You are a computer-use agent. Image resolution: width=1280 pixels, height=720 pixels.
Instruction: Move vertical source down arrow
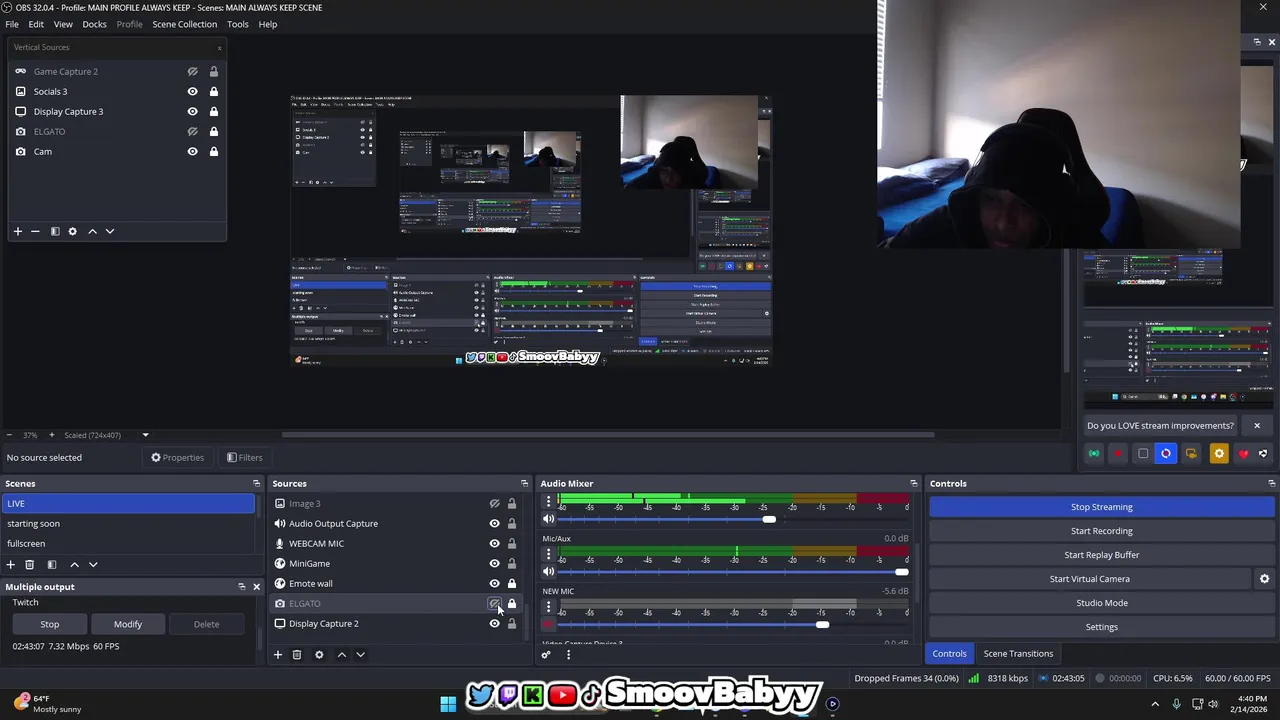pyautogui.click(x=110, y=231)
